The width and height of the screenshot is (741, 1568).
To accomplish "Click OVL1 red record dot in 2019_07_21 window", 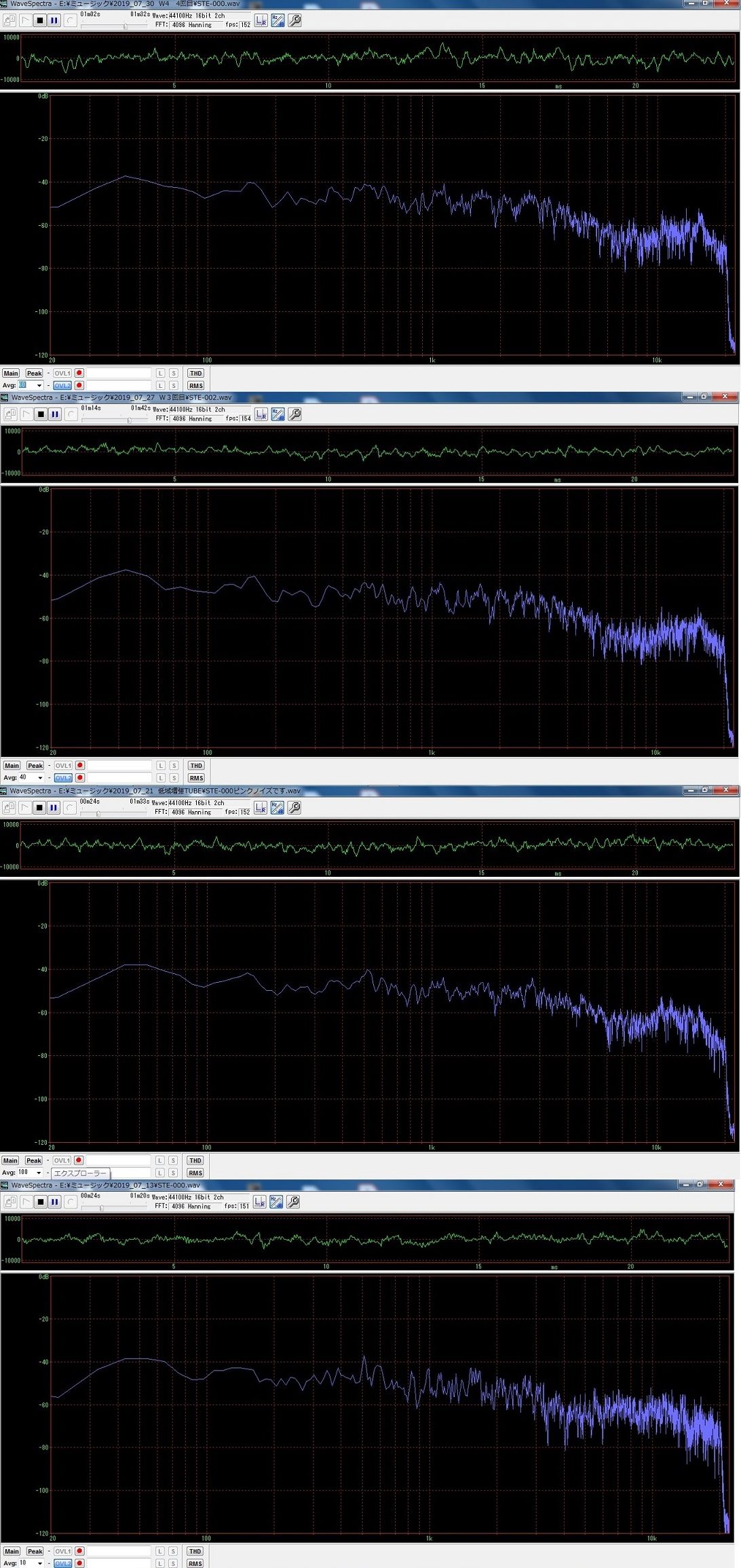I will [x=79, y=1160].
